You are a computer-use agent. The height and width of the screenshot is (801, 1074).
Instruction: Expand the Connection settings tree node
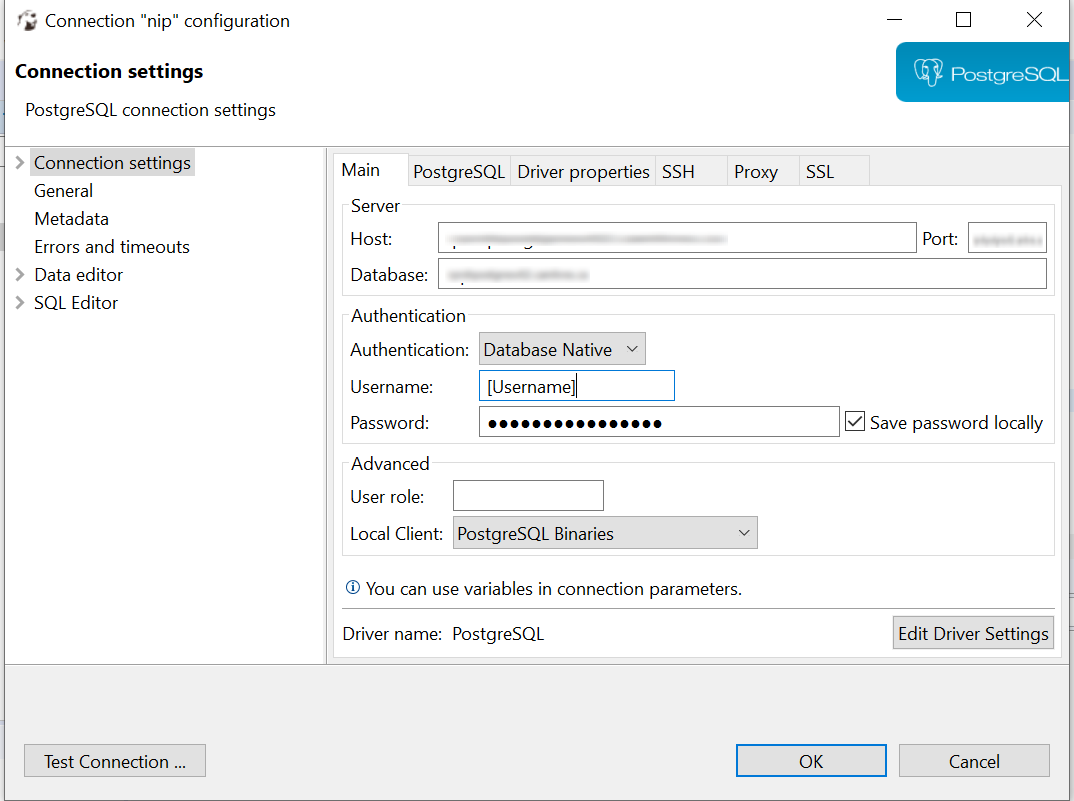[x=21, y=162]
